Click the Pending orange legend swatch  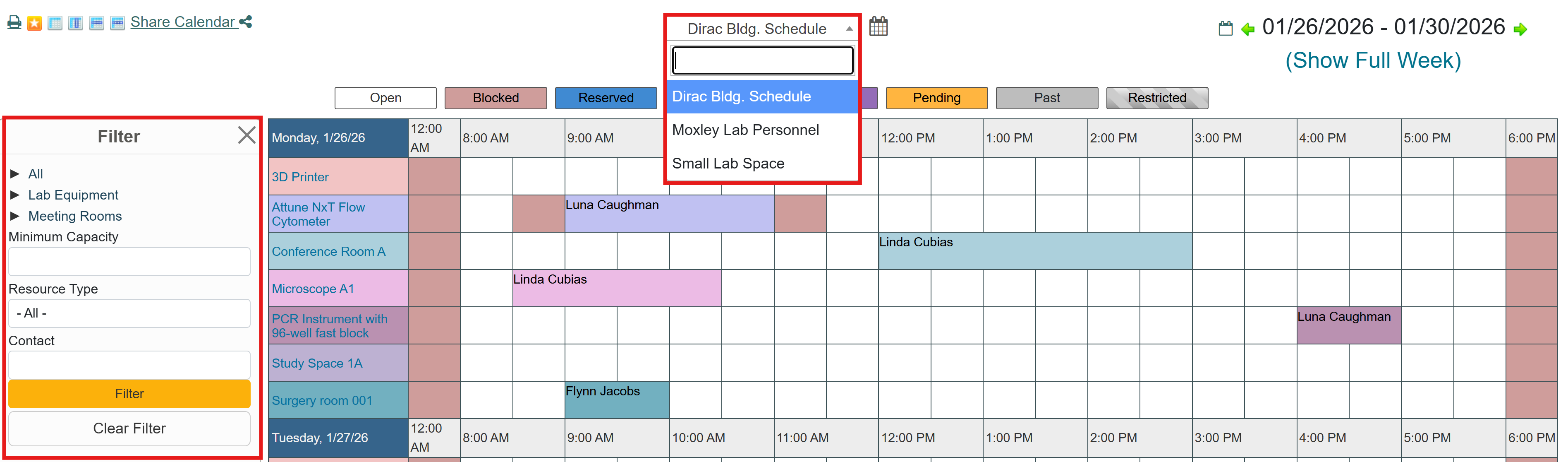pyautogui.click(x=936, y=98)
